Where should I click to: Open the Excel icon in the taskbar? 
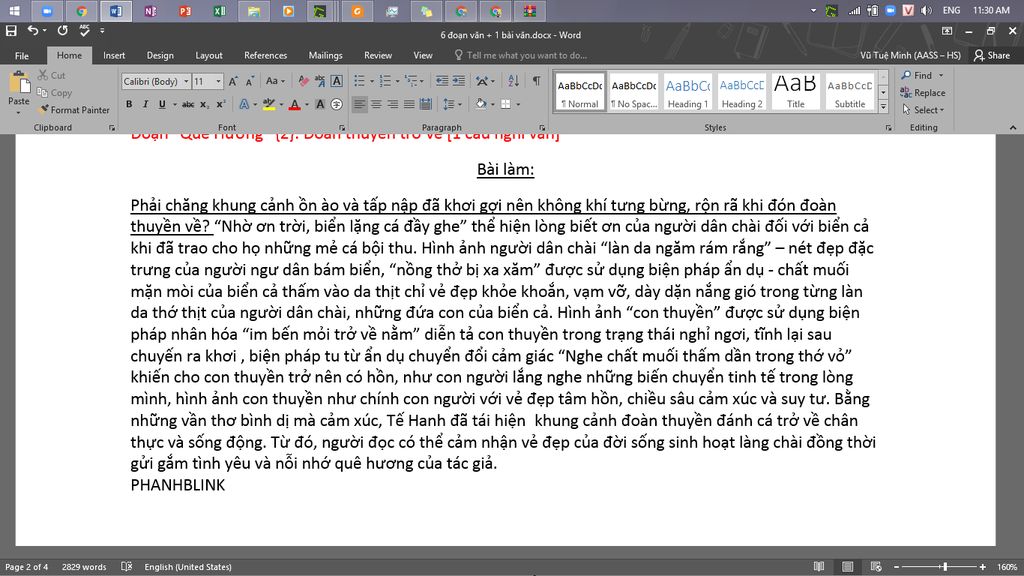tap(219, 11)
